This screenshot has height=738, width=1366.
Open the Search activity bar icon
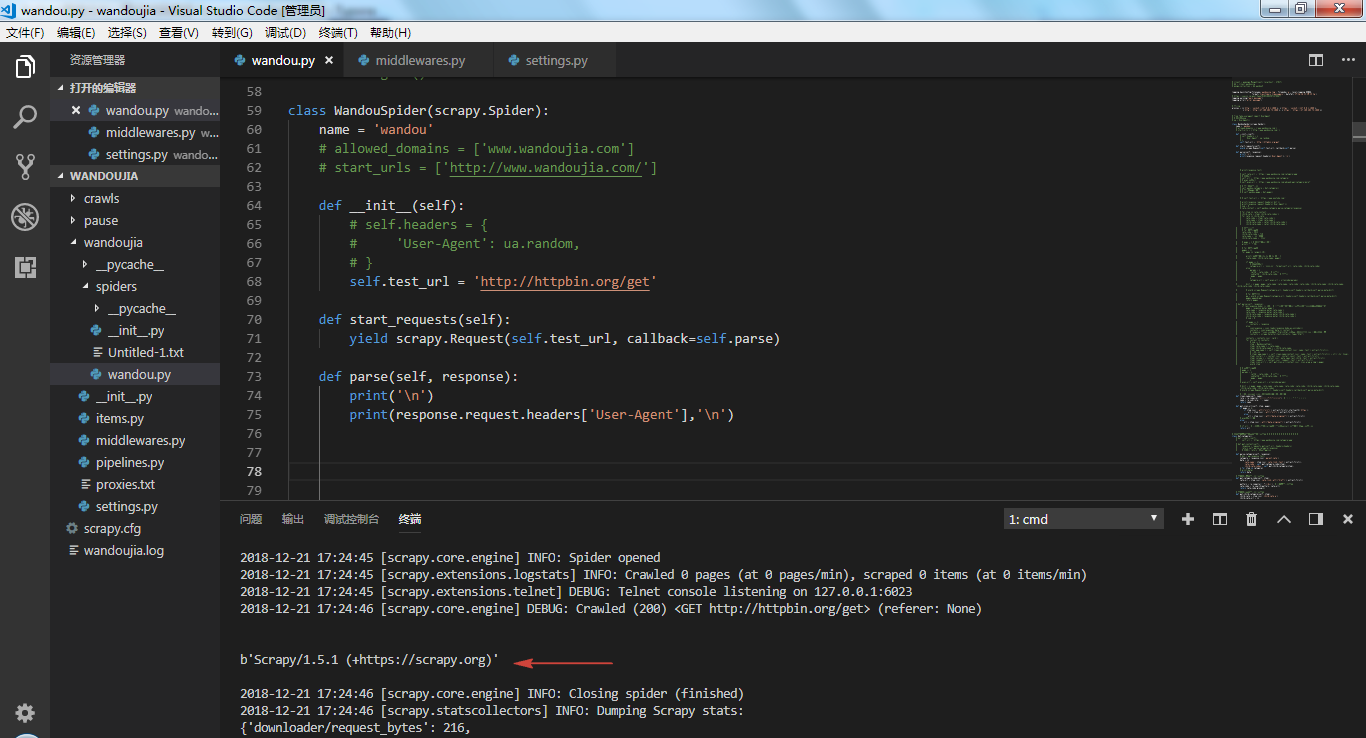(25, 117)
